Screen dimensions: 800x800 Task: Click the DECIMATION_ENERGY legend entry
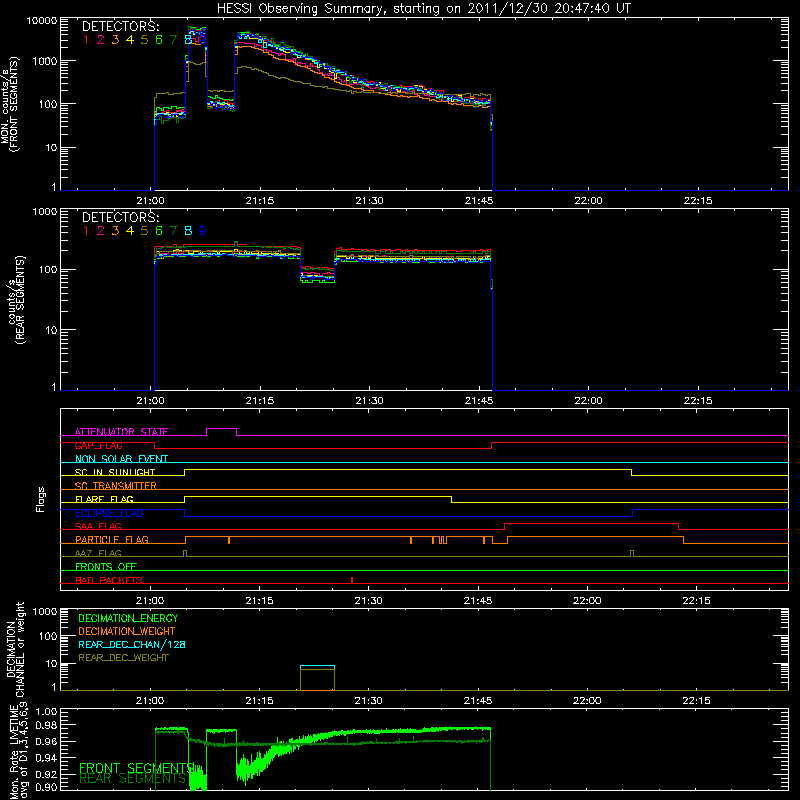pyautogui.click(x=128, y=618)
